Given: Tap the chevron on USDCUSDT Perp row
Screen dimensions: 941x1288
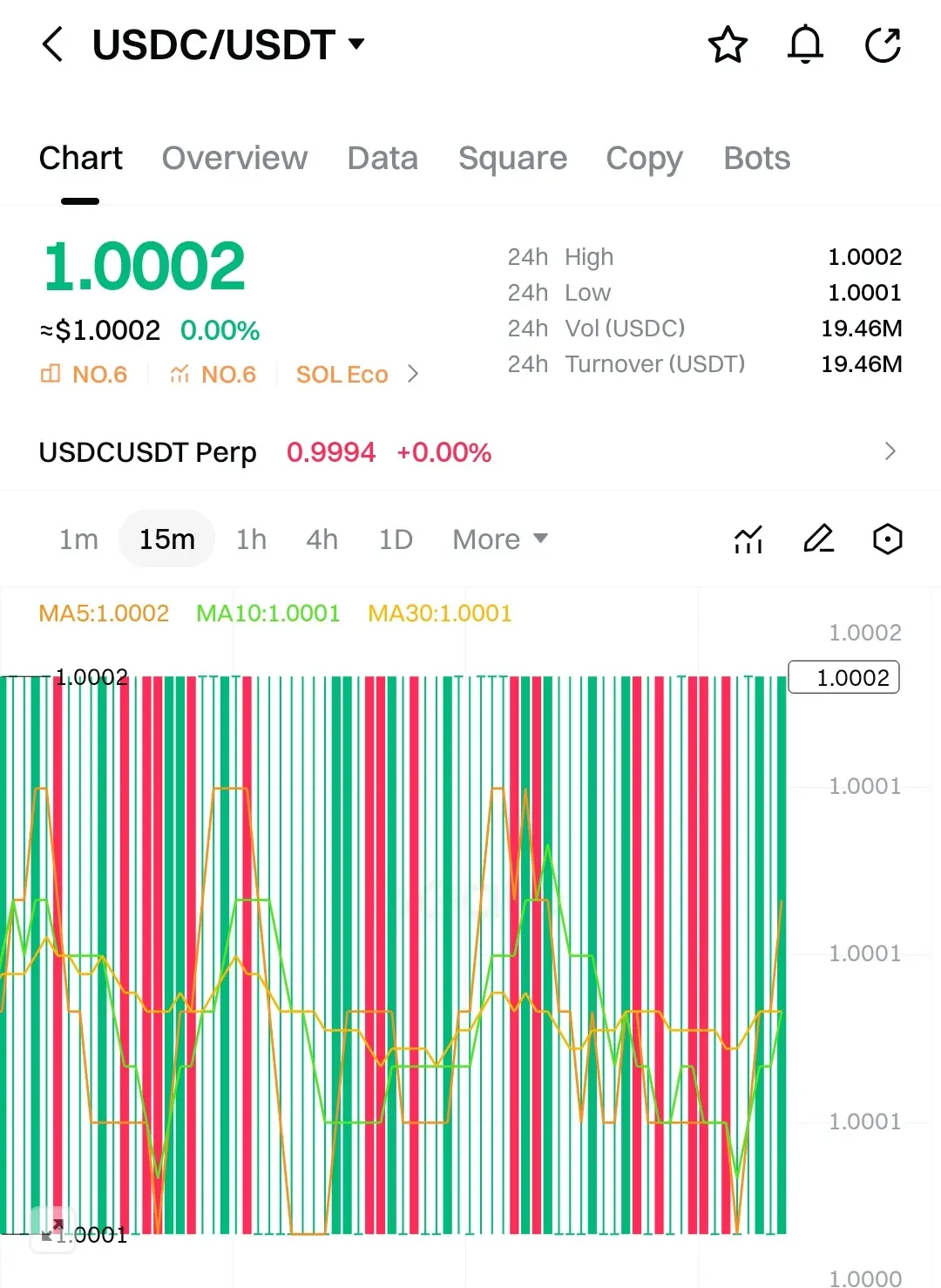Looking at the screenshot, I should click(x=890, y=451).
